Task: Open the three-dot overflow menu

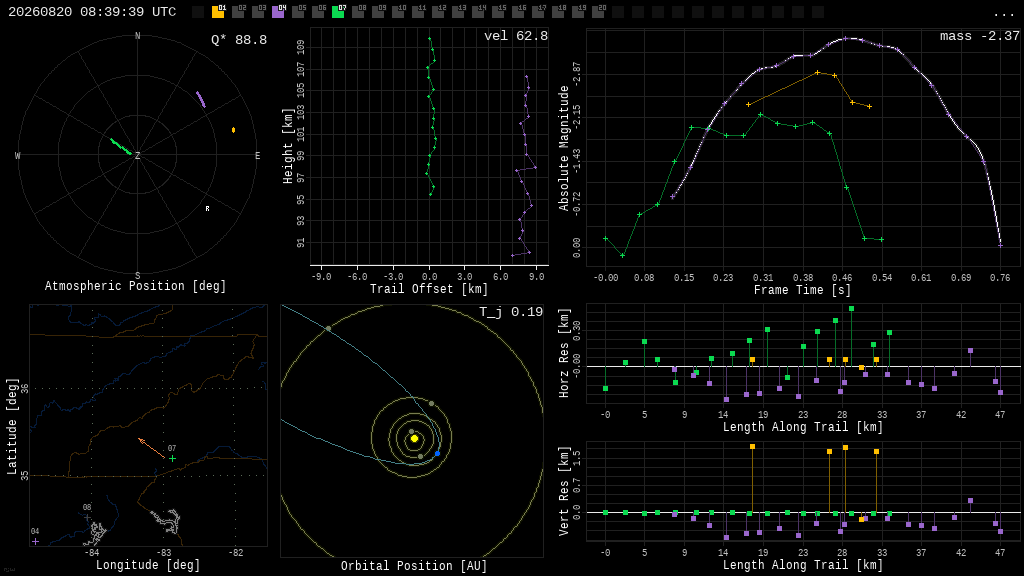Action: [x=1003, y=14]
